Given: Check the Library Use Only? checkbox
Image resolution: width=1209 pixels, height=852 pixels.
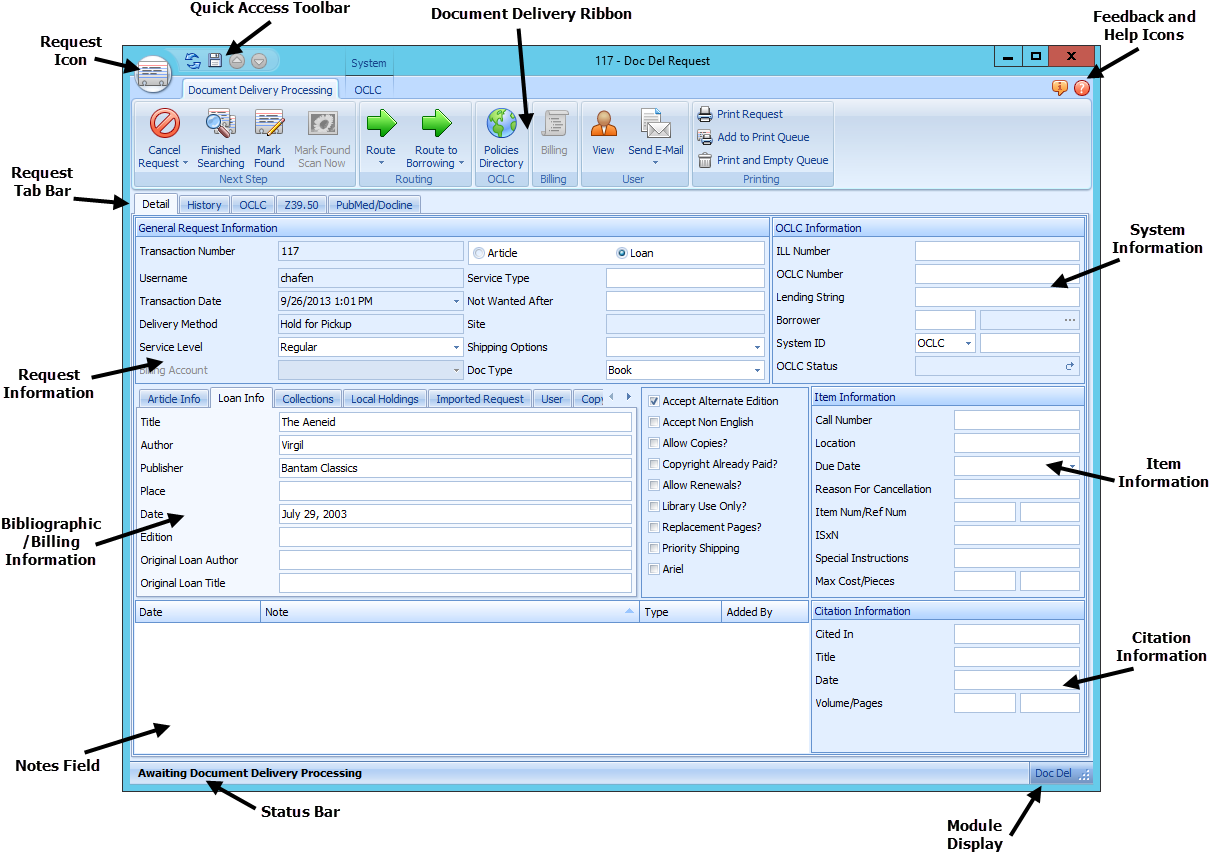Looking at the screenshot, I should point(654,506).
